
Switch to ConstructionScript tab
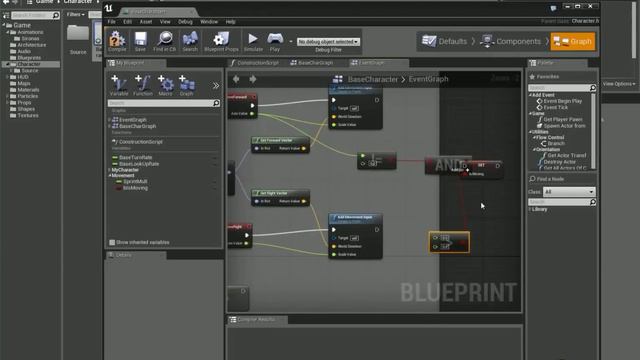[256, 63]
